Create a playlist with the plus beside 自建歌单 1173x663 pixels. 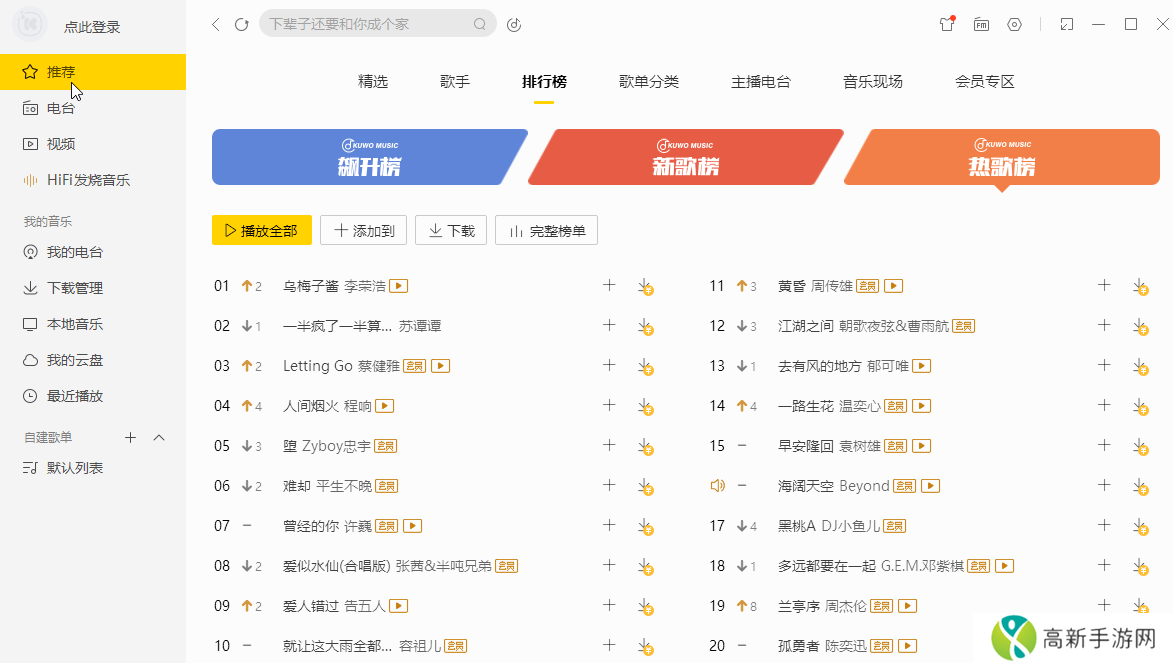tap(130, 437)
